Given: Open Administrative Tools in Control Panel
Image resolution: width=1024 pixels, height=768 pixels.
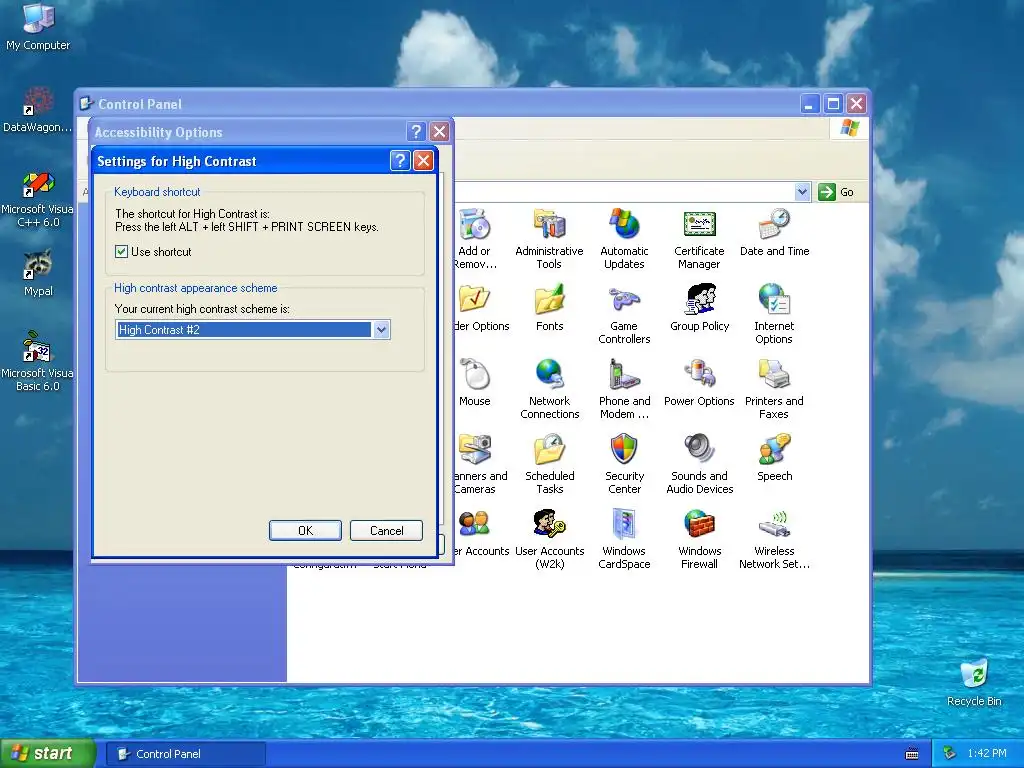Looking at the screenshot, I should click(549, 239).
